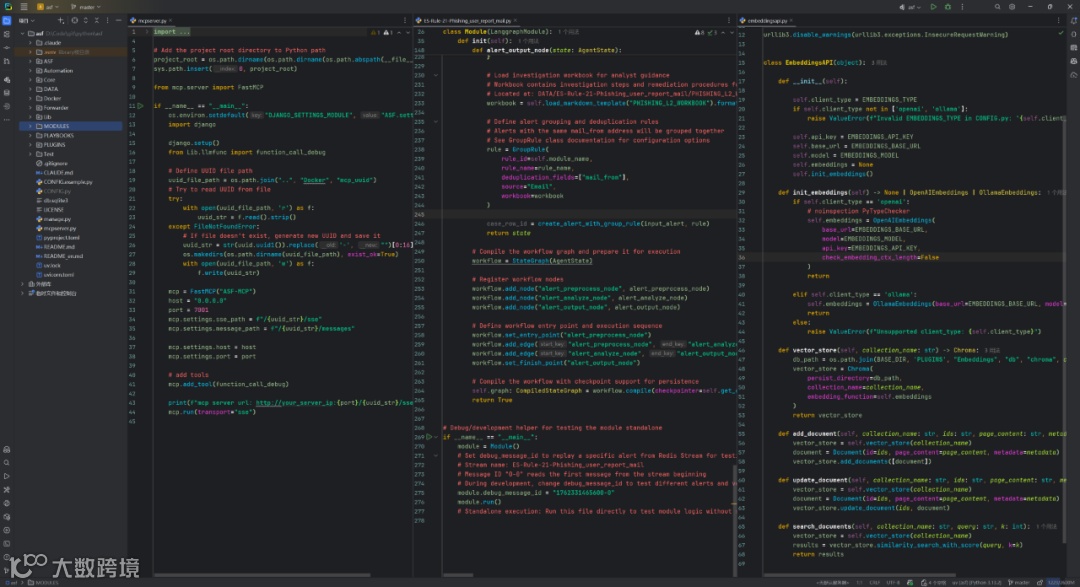Expand the Docker folder in the project tree

(30, 99)
